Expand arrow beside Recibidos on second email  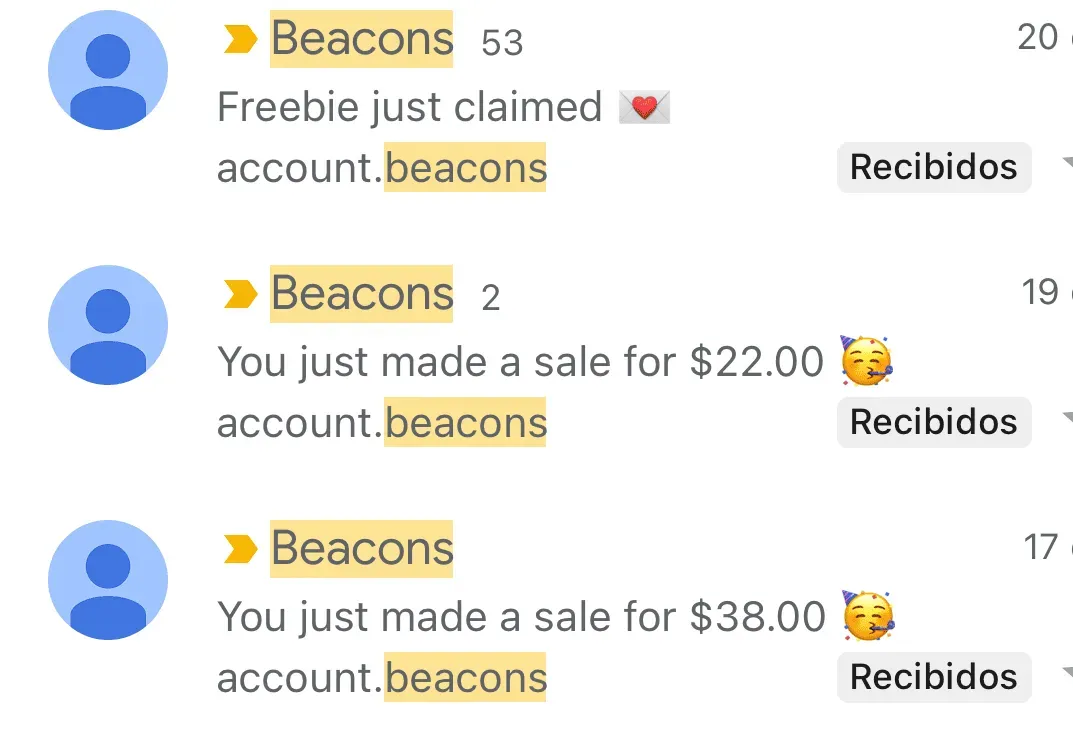coord(1067,417)
